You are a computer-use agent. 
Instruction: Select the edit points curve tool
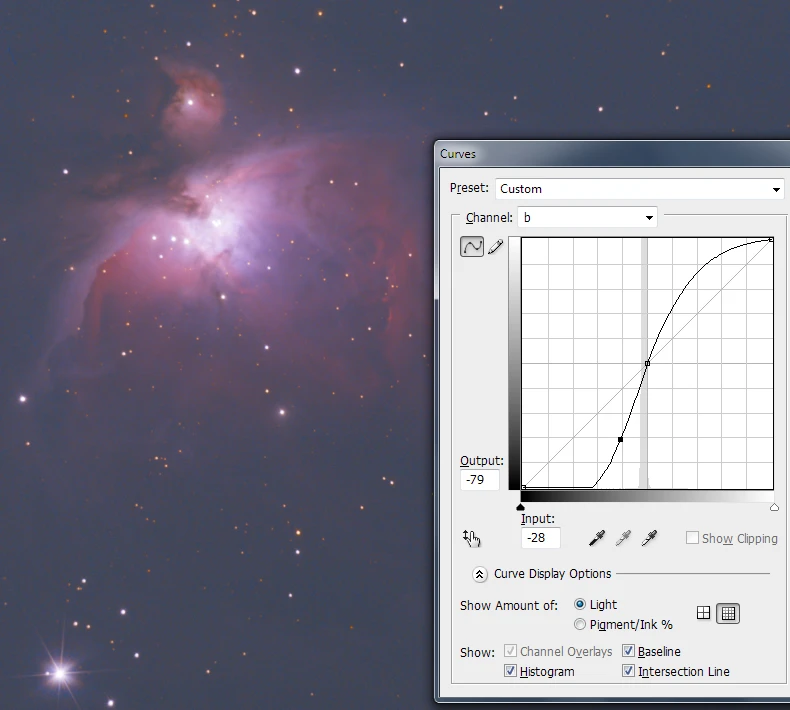472,246
